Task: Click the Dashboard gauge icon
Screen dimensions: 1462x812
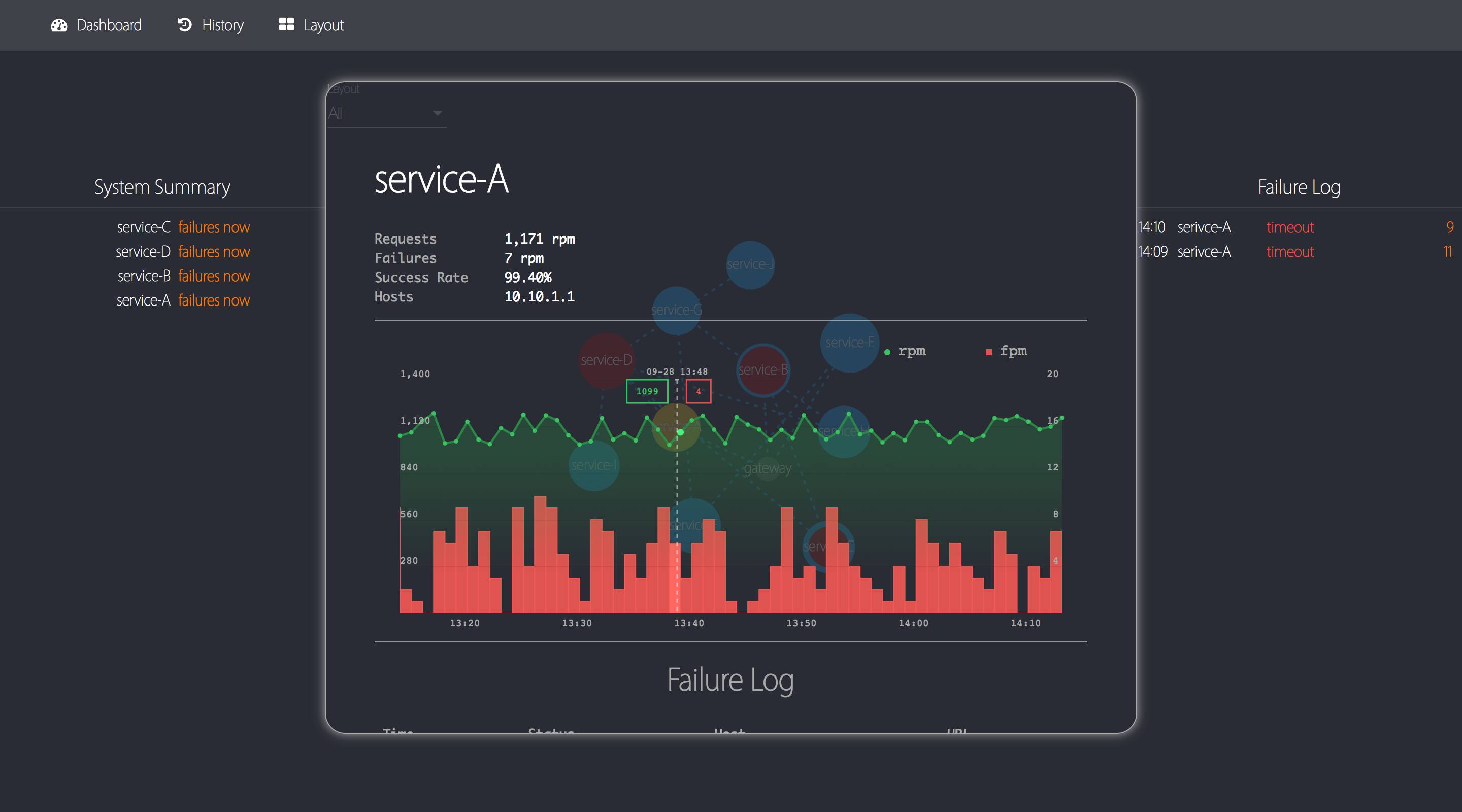Action: click(59, 25)
